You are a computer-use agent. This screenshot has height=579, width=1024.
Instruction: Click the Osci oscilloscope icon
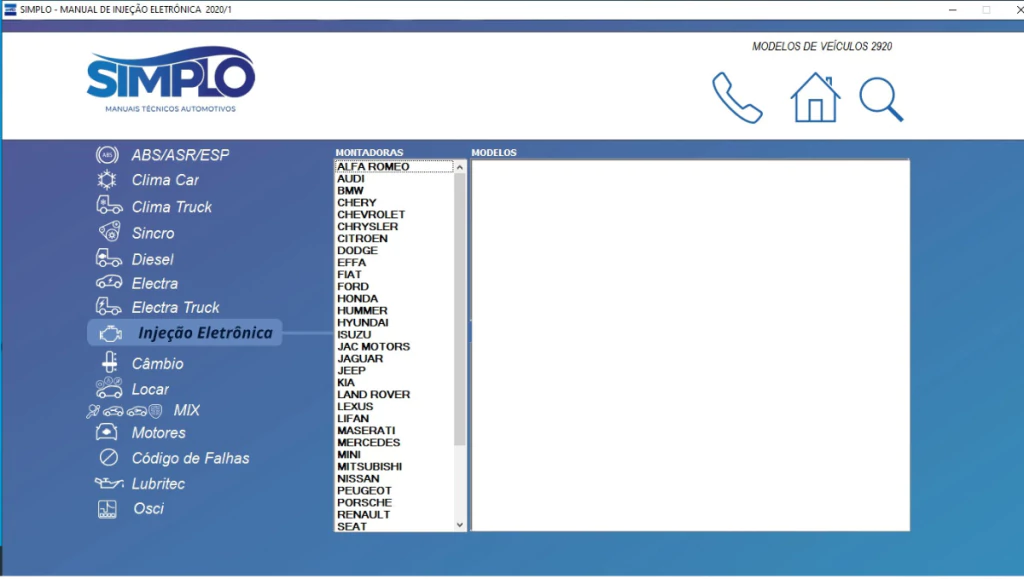(107, 509)
